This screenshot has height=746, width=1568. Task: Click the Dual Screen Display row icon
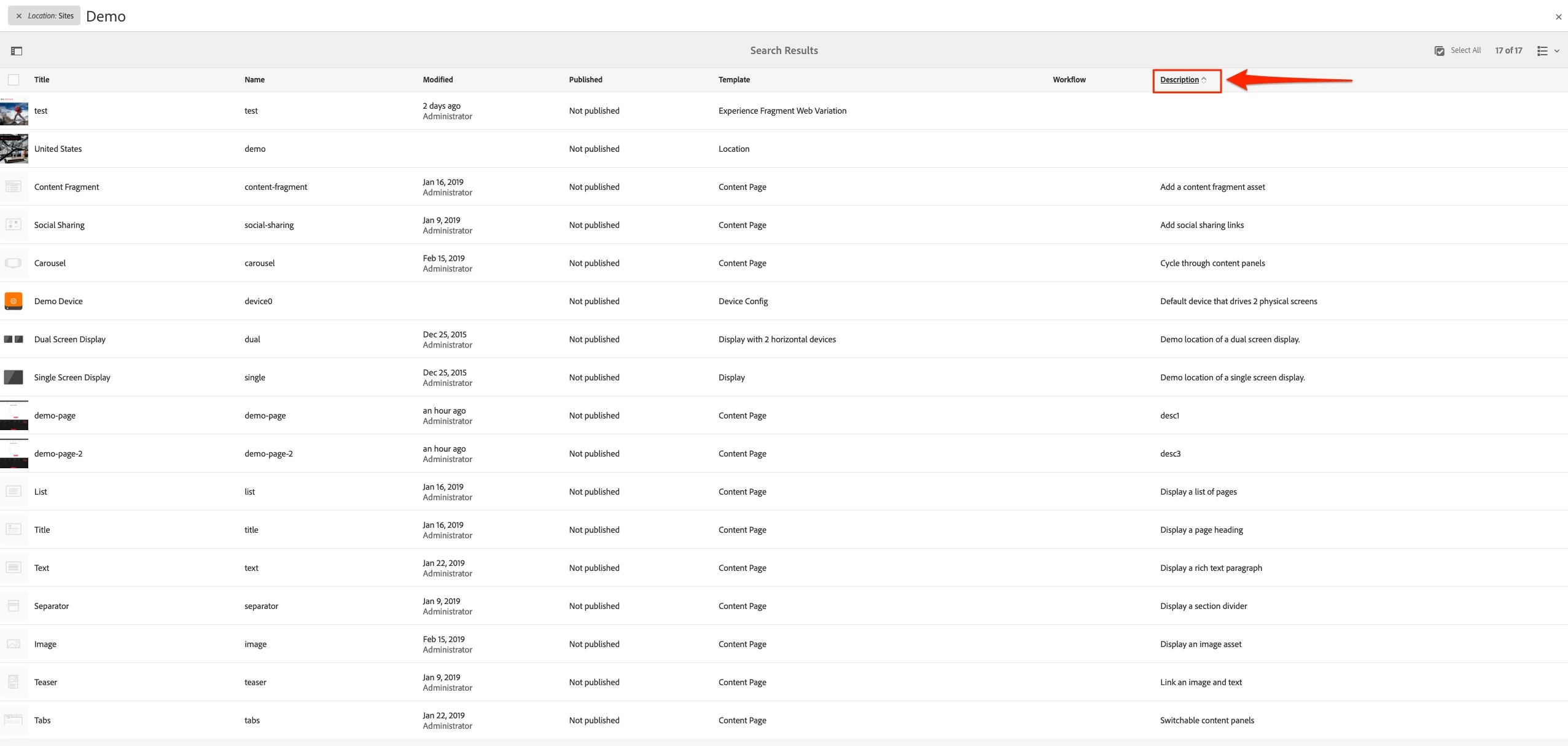[14, 339]
